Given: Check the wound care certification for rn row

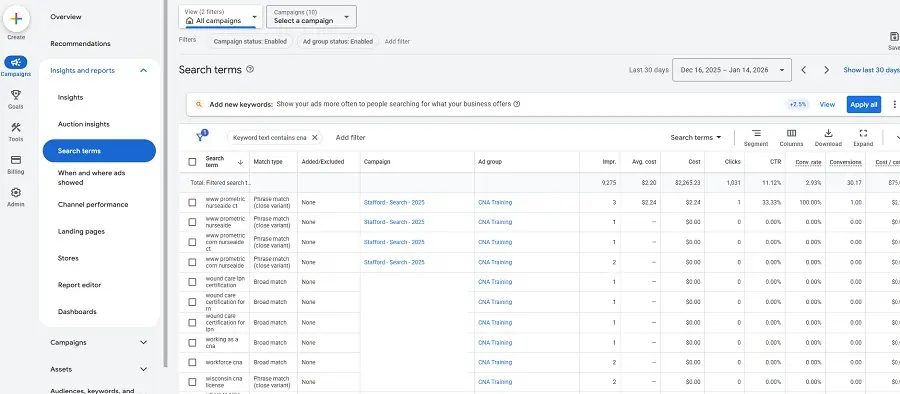Looking at the screenshot, I should (x=192, y=302).
